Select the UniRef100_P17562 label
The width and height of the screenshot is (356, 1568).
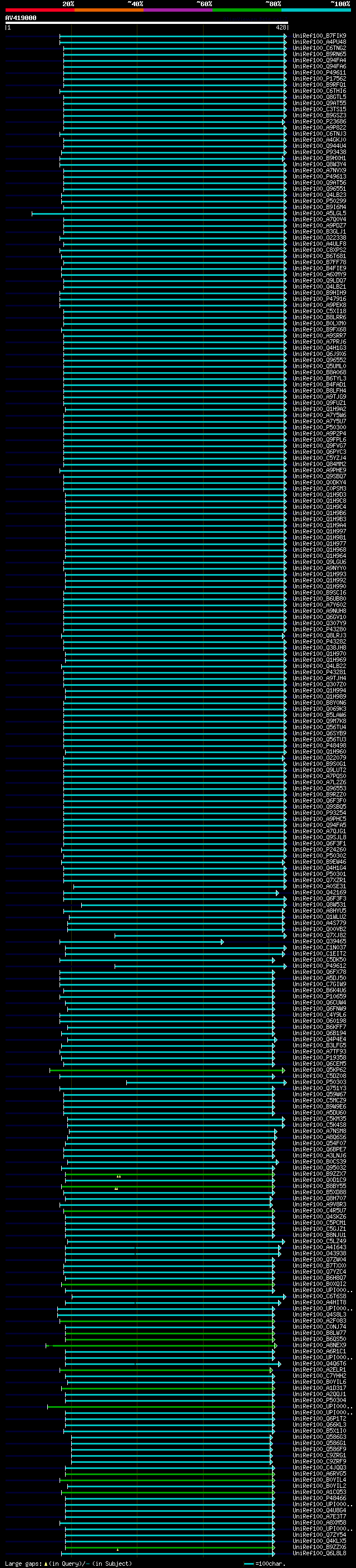[319, 78]
